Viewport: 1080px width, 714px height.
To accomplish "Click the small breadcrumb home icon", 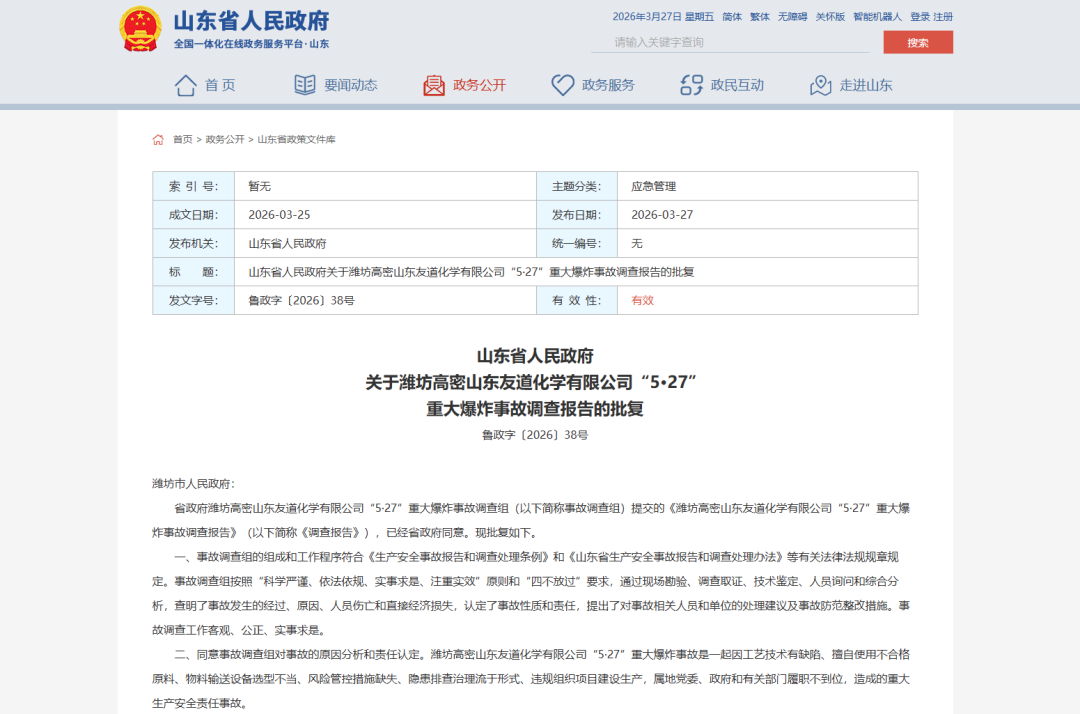I will pos(158,140).
